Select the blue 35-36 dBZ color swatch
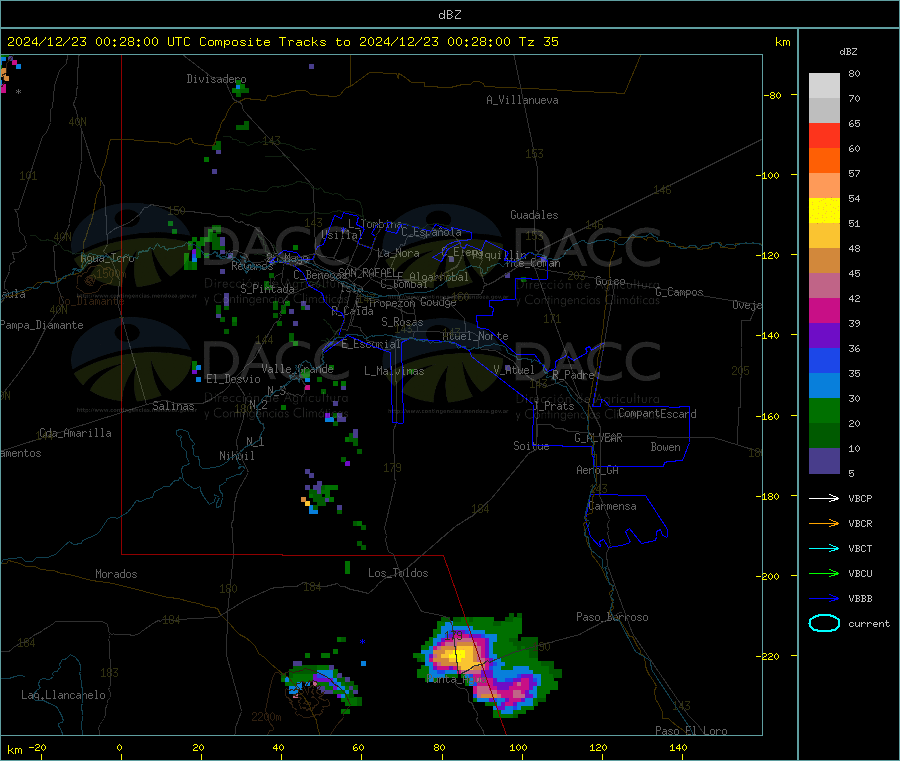This screenshot has width=900, height=761. coord(824,360)
